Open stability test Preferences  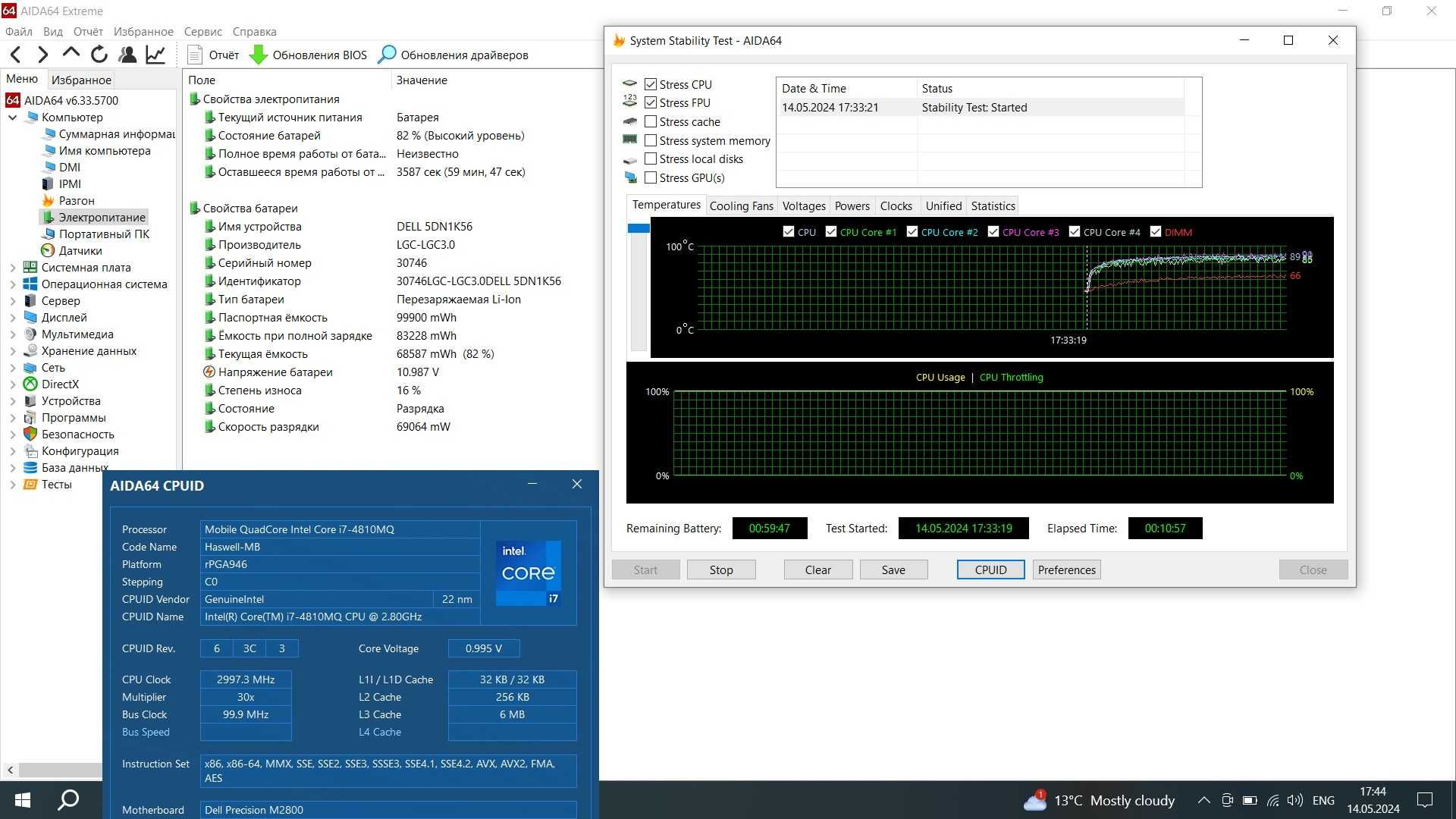tap(1066, 570)
